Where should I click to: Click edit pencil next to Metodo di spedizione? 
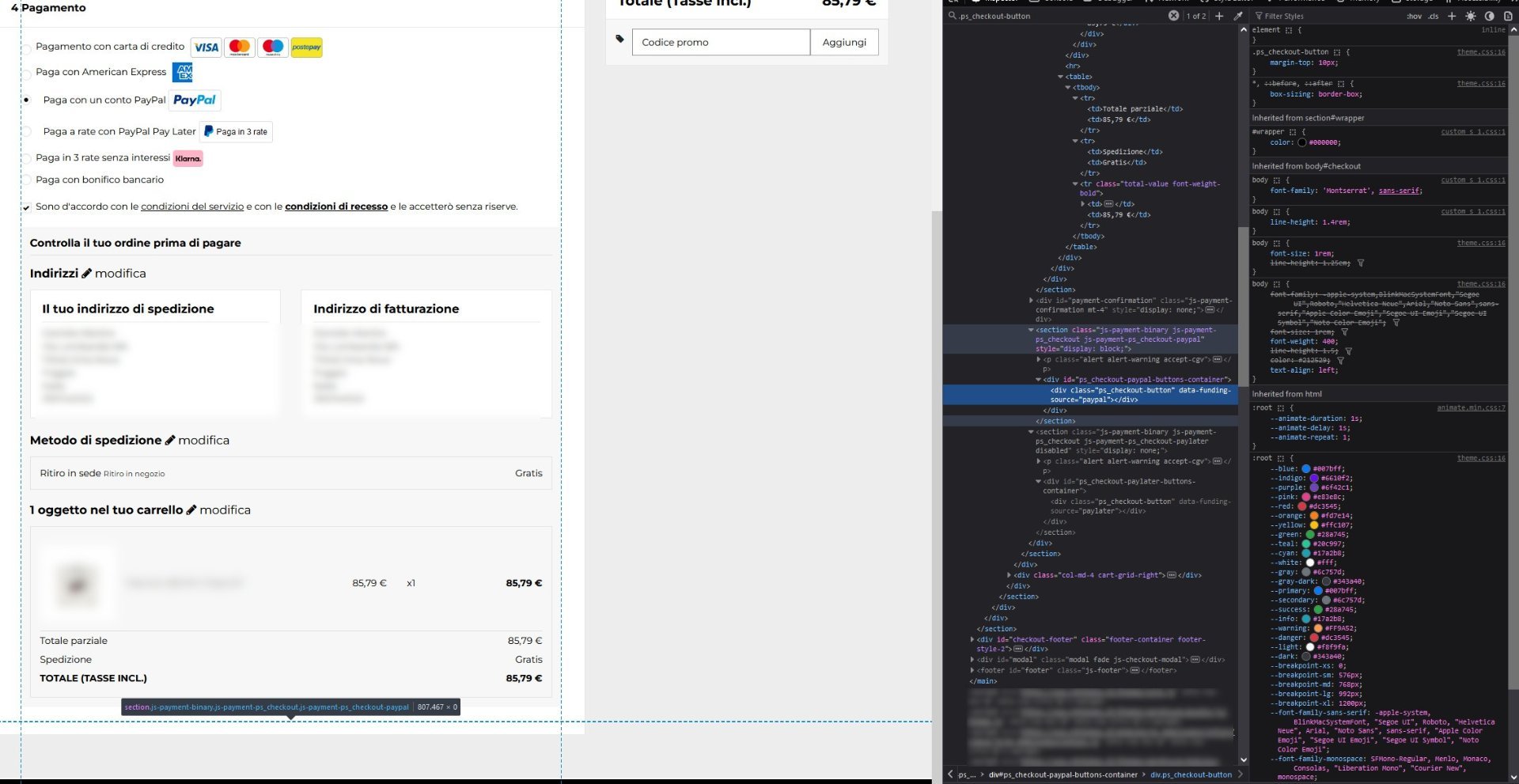(x=170, y=440)
